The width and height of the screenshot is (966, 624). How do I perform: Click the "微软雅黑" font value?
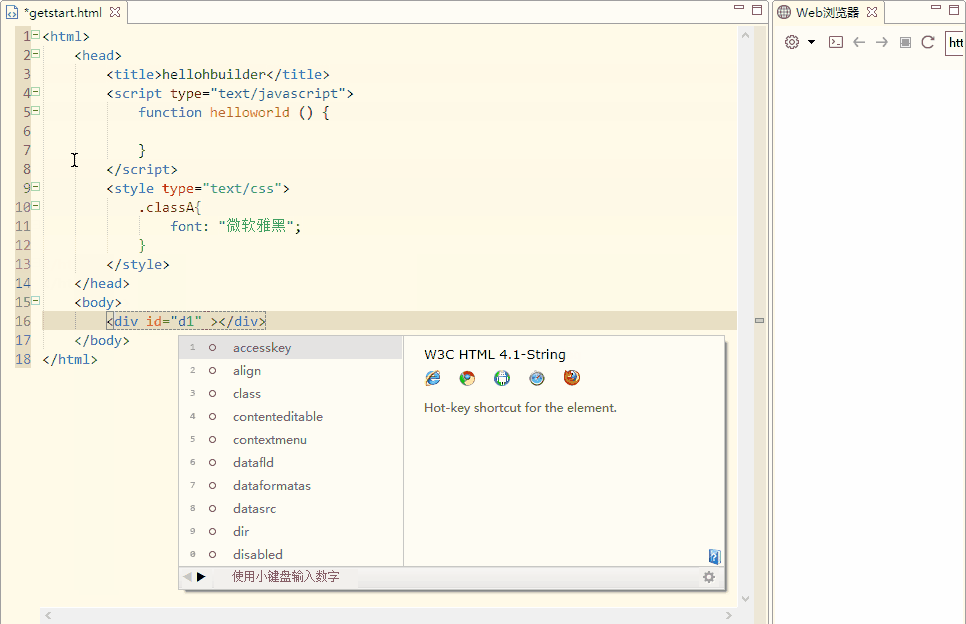point(256,226)
